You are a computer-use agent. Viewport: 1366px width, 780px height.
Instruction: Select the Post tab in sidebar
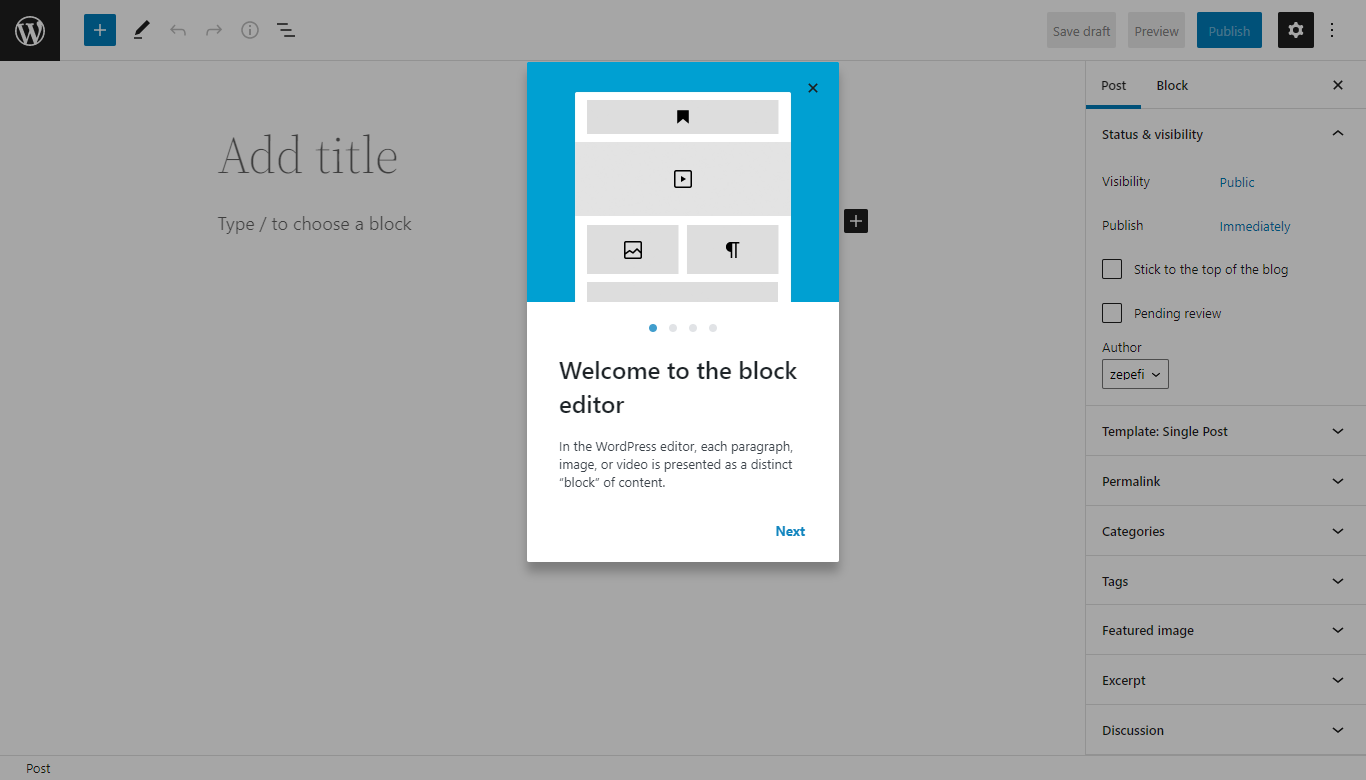tap(1114, 85)
